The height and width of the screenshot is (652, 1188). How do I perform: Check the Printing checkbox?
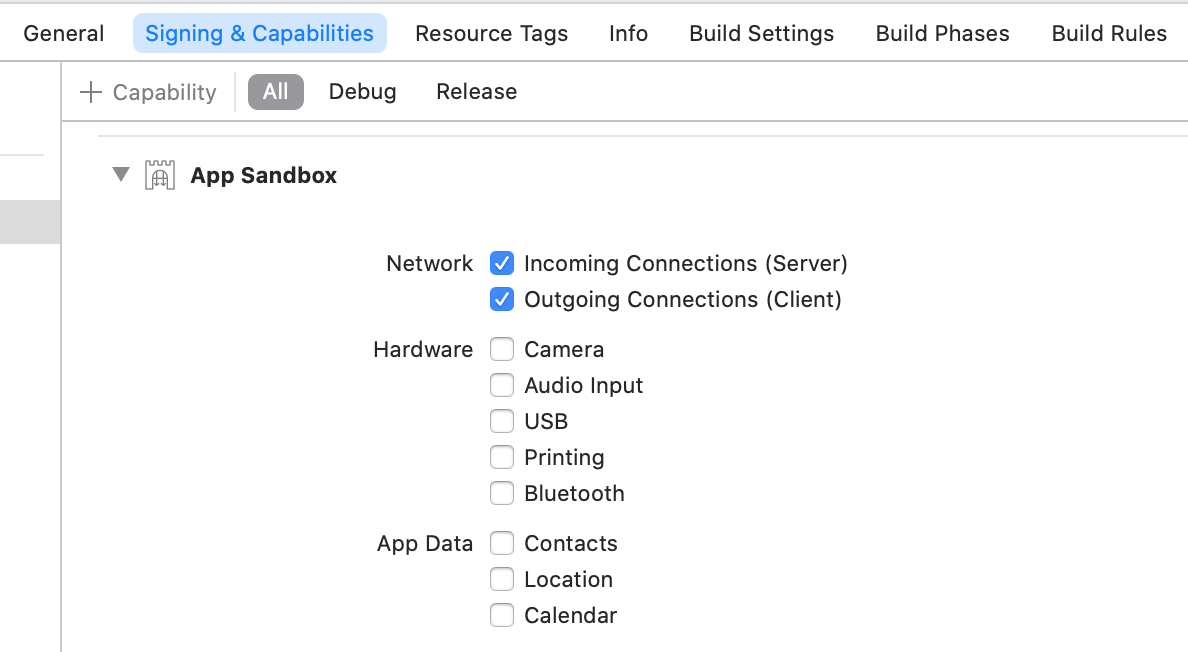502,458
